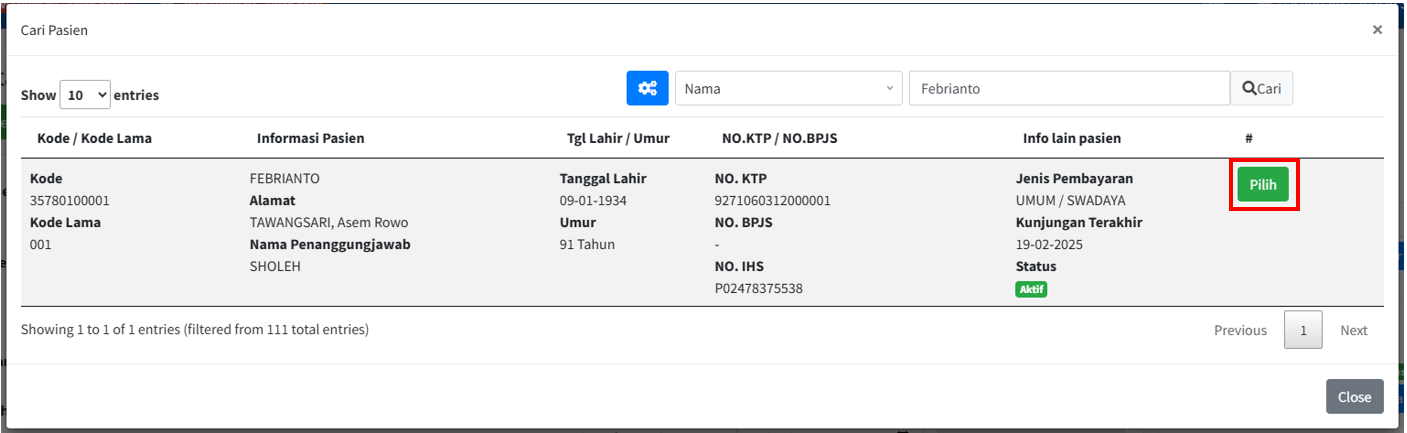This screenshot has width=1407, height=433.
Task: Close the Cari Pasien dialog with X icon
Action: pyautogui.click(x=1377, y=30)
